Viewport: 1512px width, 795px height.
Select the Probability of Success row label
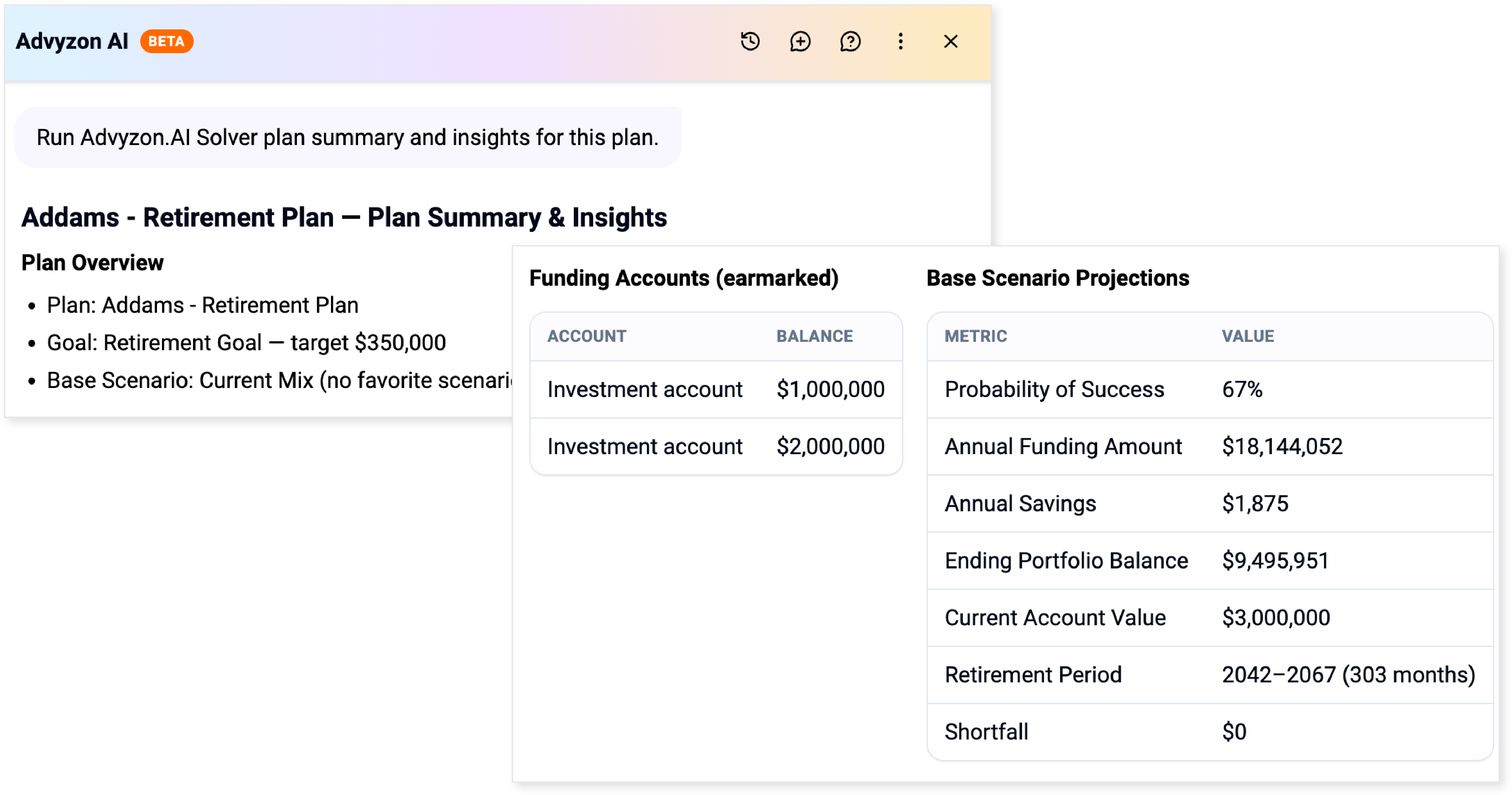coord(1054,389)
